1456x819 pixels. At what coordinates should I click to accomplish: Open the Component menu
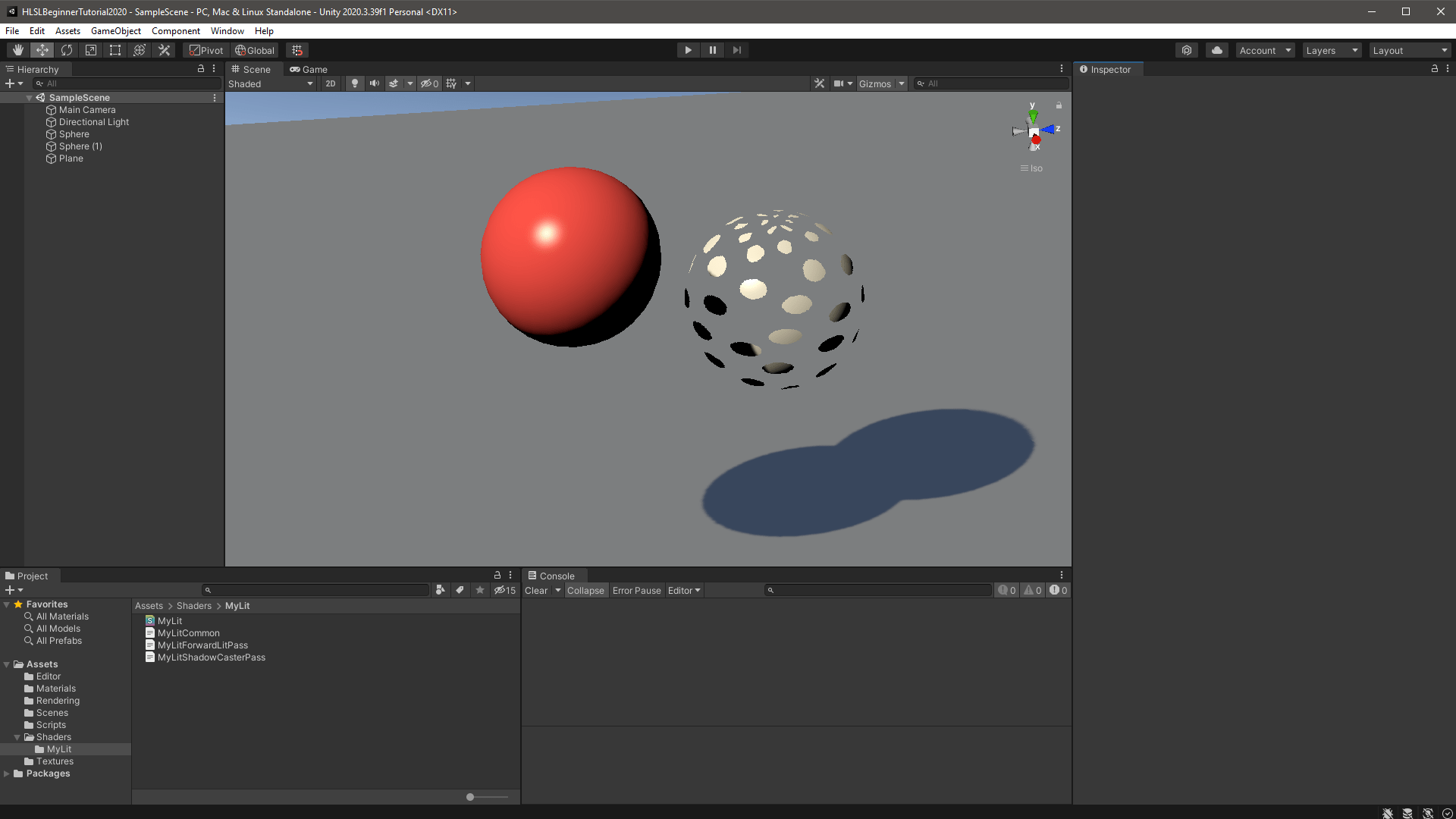pyautogui.click(x=175, y=31)
